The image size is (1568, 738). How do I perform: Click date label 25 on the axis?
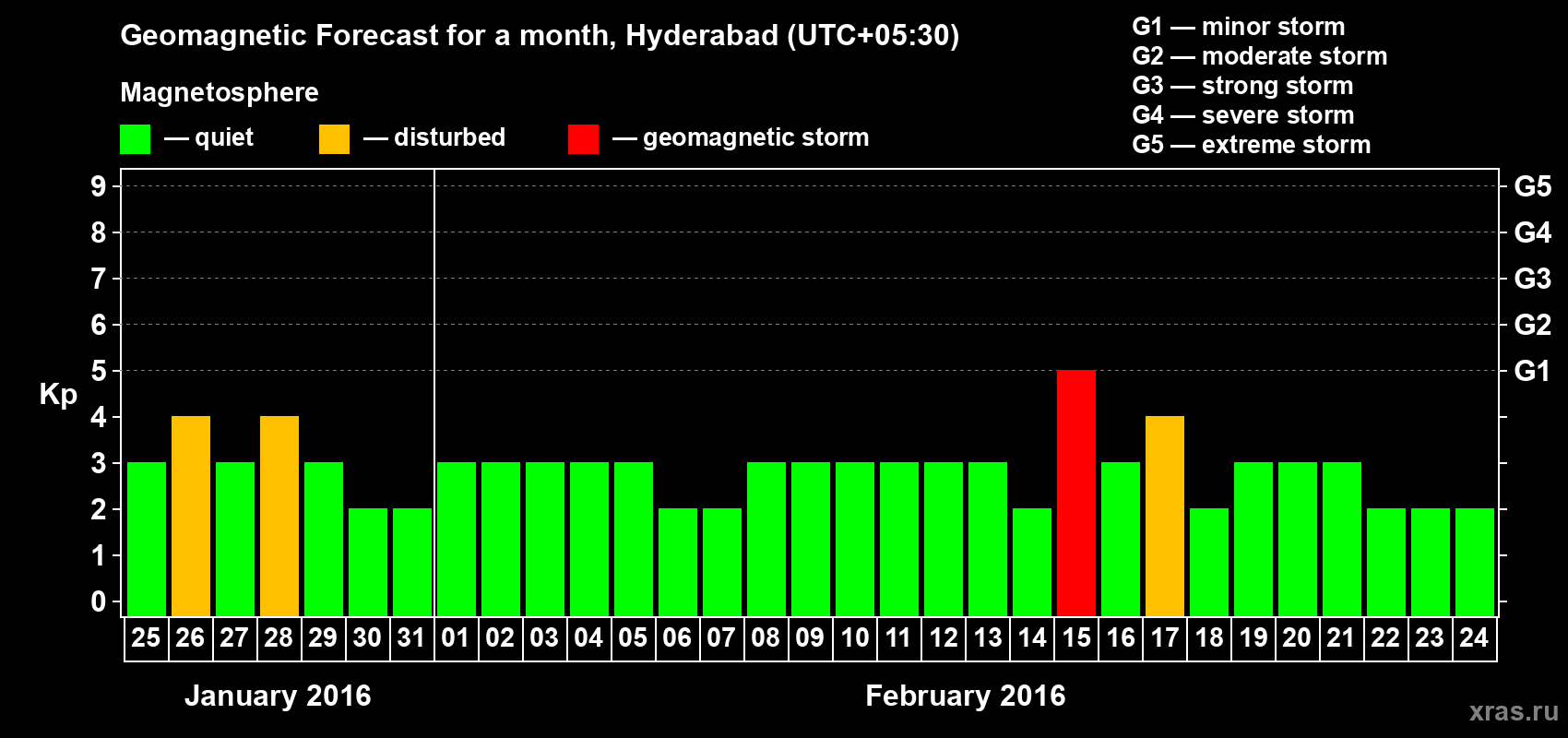pos(146,638)
